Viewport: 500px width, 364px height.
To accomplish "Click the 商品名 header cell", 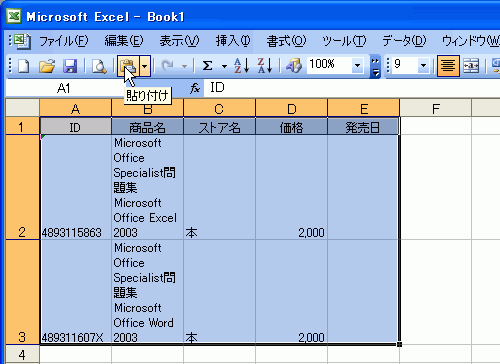I will click(x=148, y=127).
